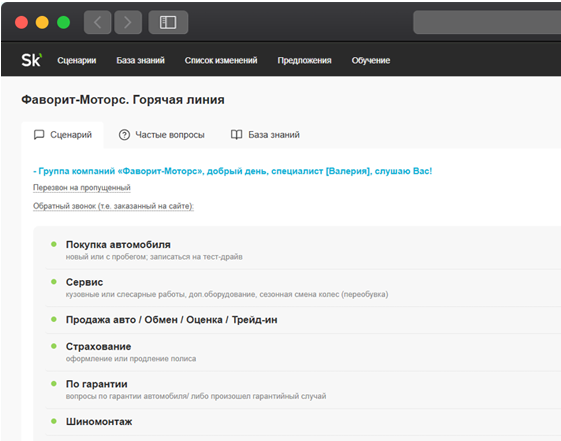Click the question mark icon by Частые вопросы

[x=124, y=135]
